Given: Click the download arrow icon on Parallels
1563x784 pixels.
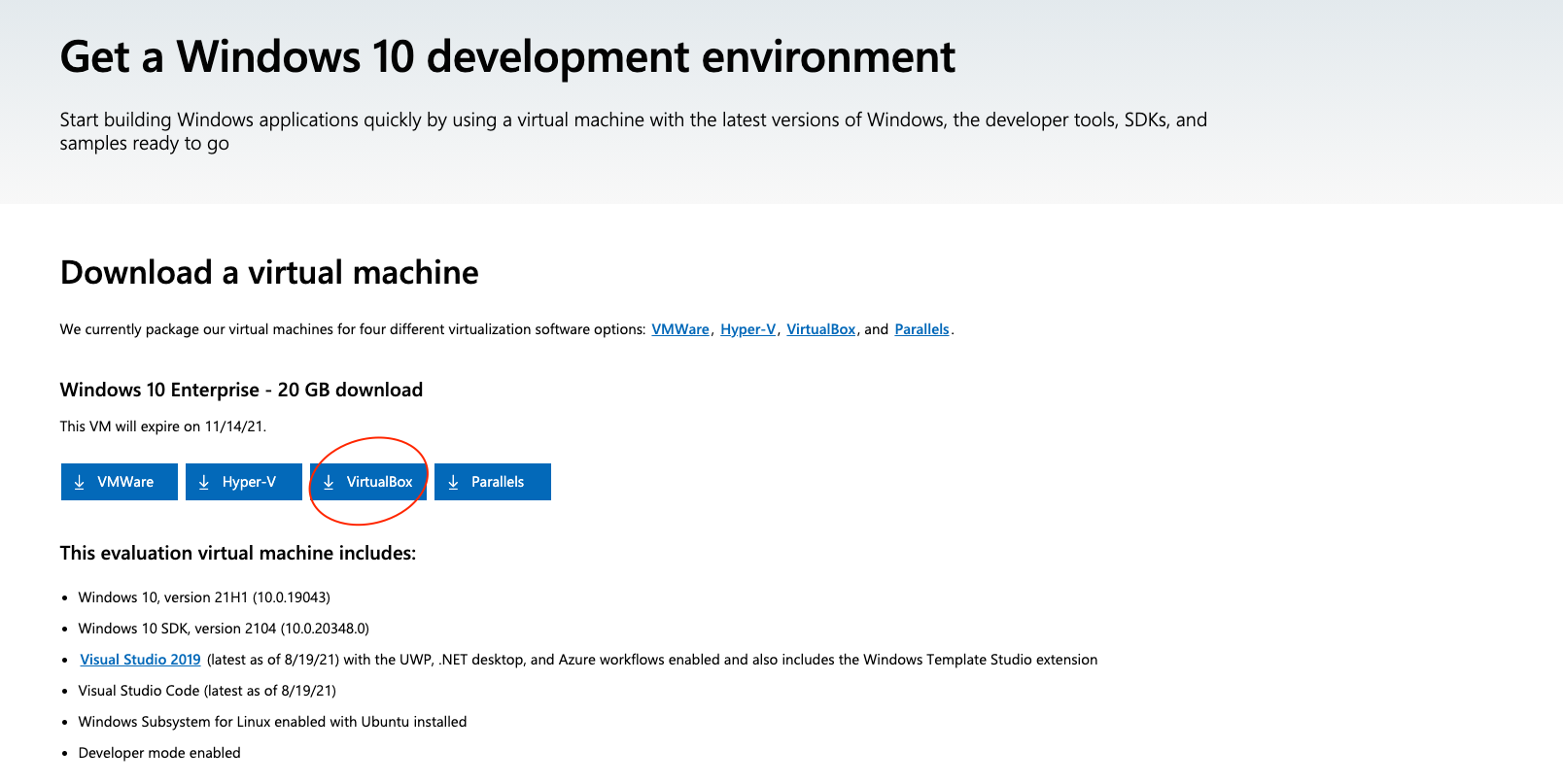Looking at the screenshot, I should pyautogui.click(x=453, y=482).
